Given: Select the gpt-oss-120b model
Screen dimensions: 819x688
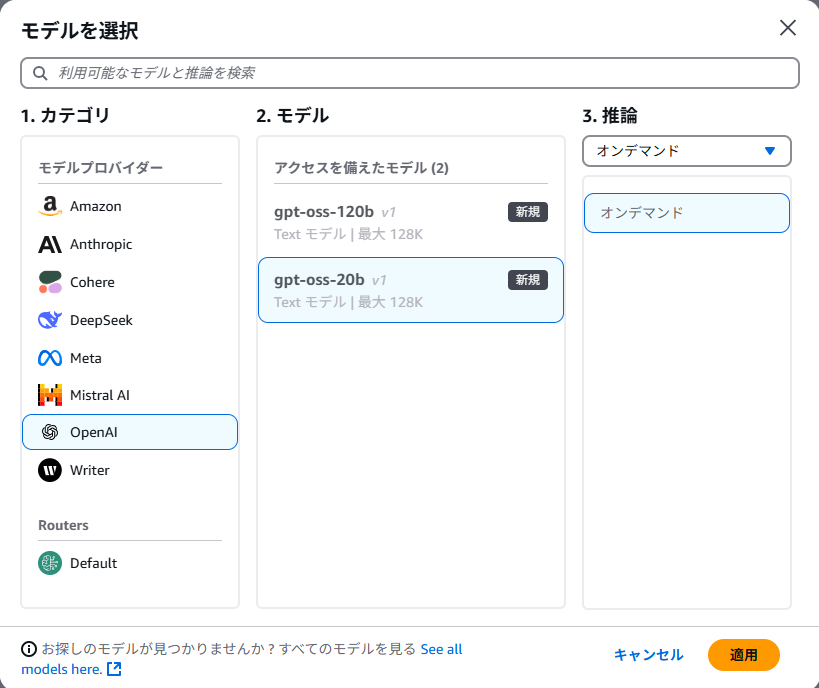Looking at the screenshot, I should coord(411,223).
